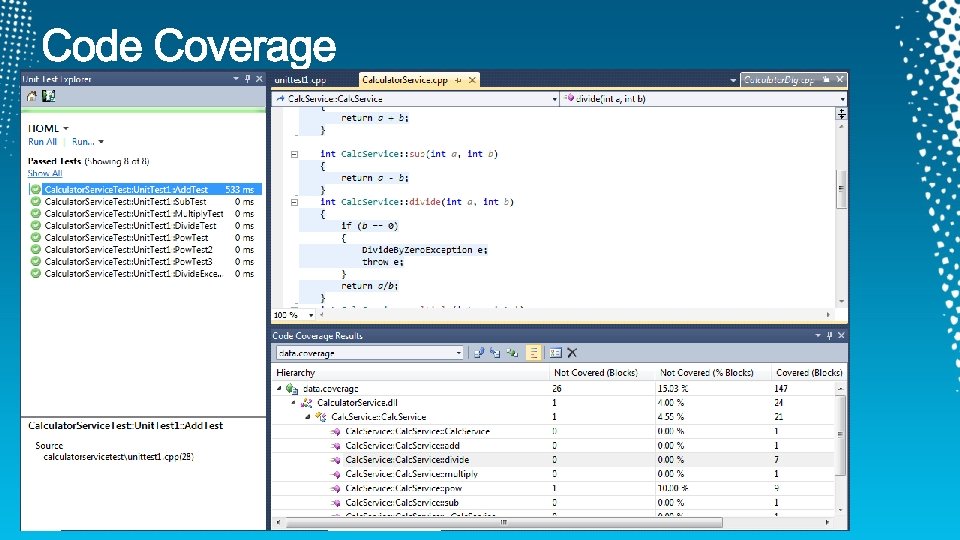The width and height of the screenshot is (960, 540).
Task: Collapse the CalcService::sub code block
Action: (294, 154)
